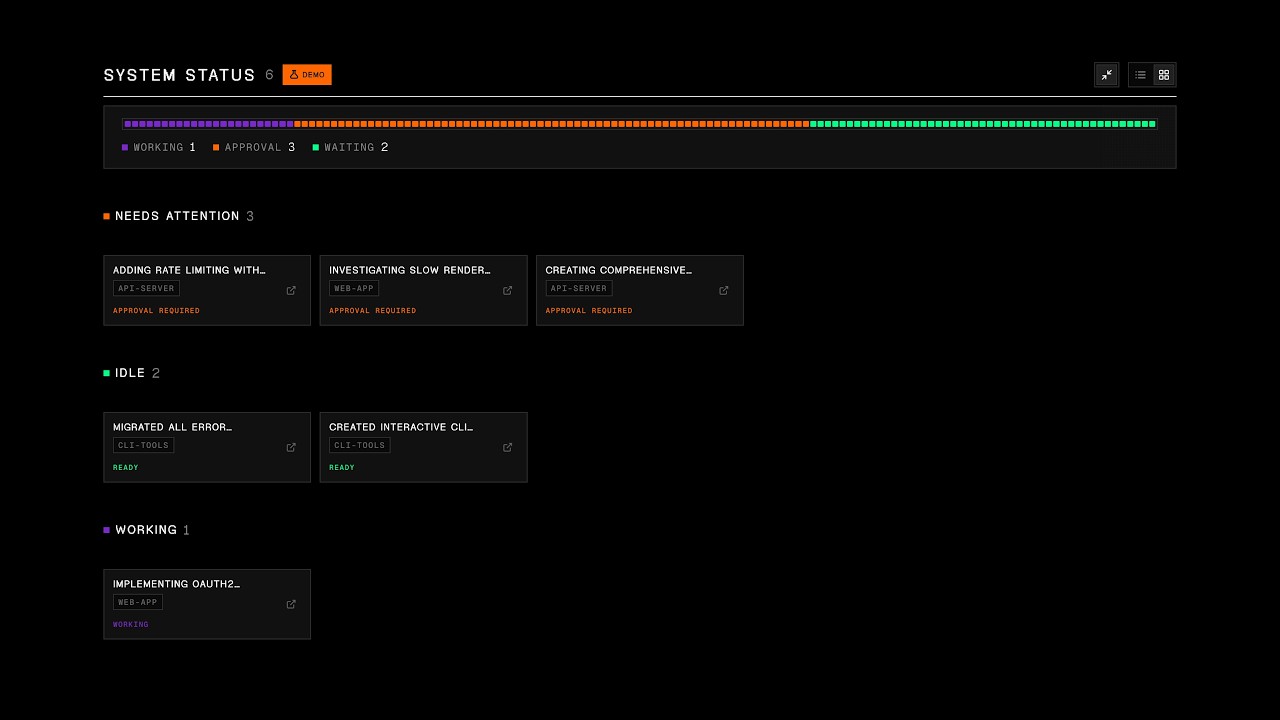Switch to list view layout
Image resolution: width=1280 pixels, height=720 pixels.
coord(1140,75)
